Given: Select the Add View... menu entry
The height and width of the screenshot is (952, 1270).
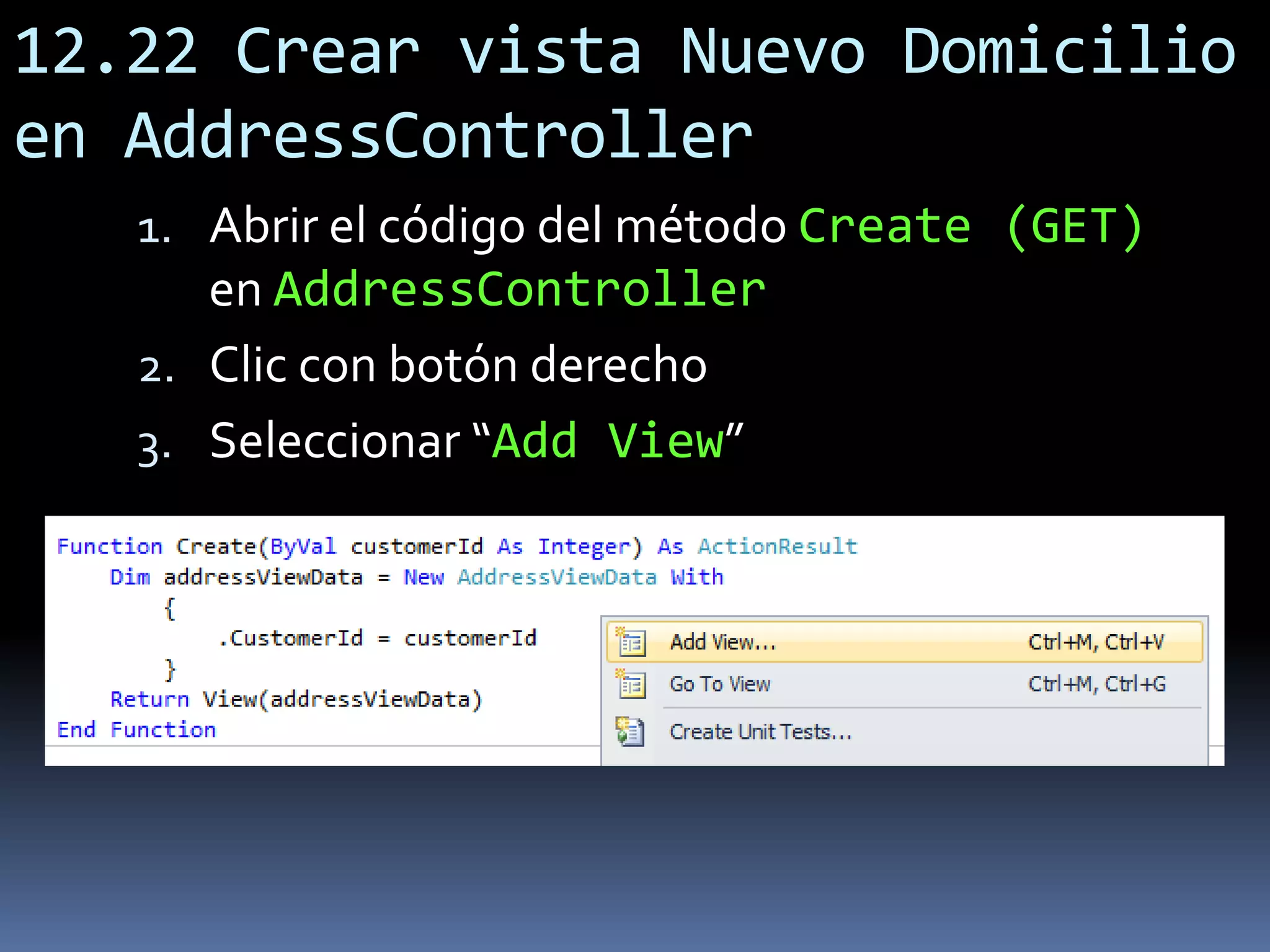Looking at the screenshot, I should point(722,642).
